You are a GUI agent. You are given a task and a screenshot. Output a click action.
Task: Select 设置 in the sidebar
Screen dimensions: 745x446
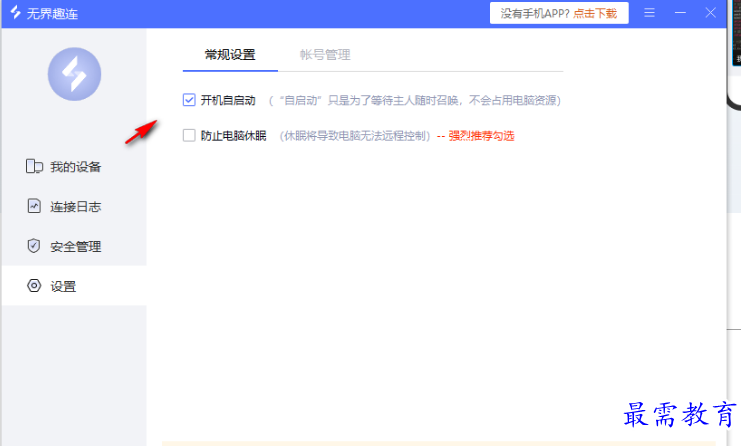[74, 285]
